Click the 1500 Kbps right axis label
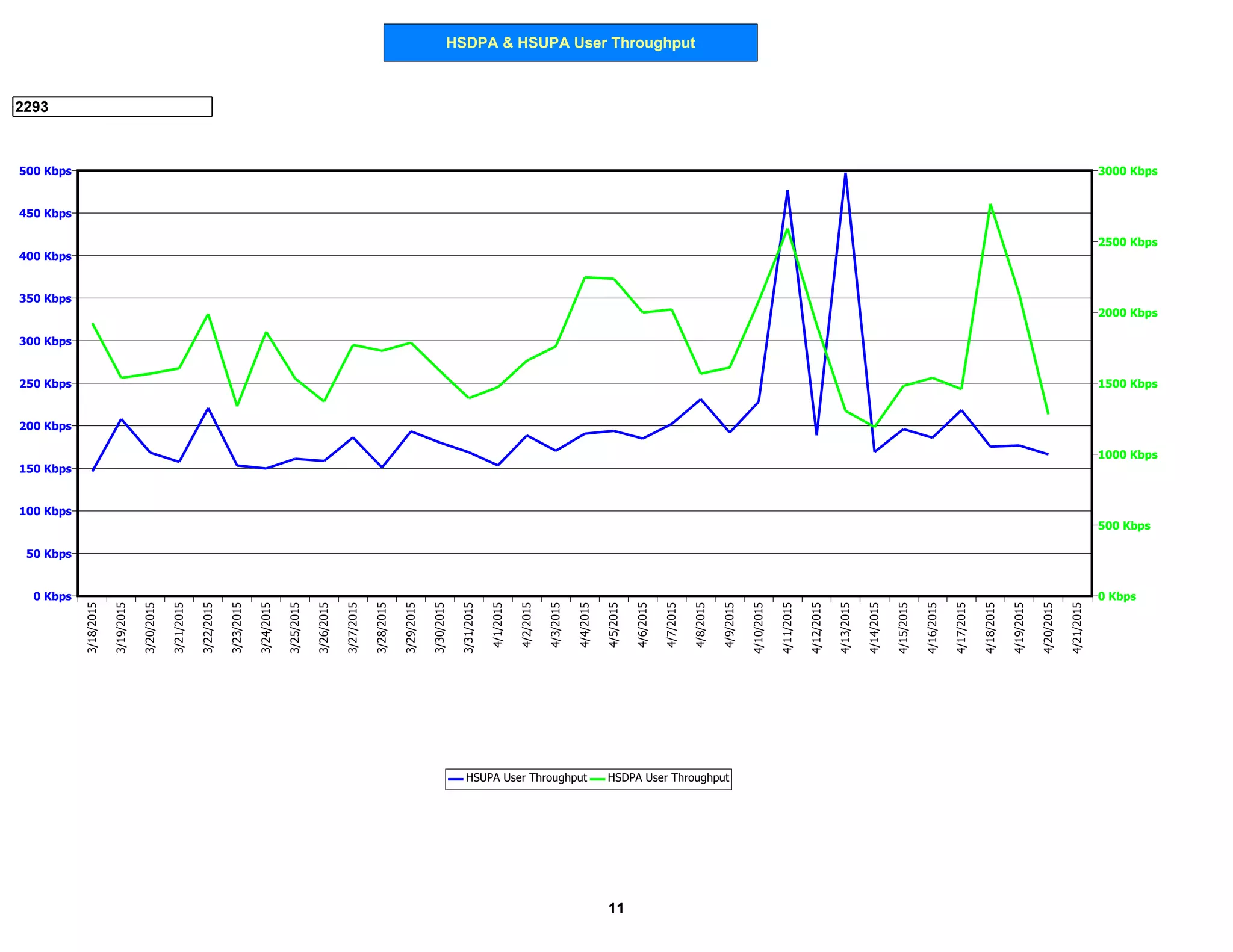The image size is (1233, 952). 1127,383
